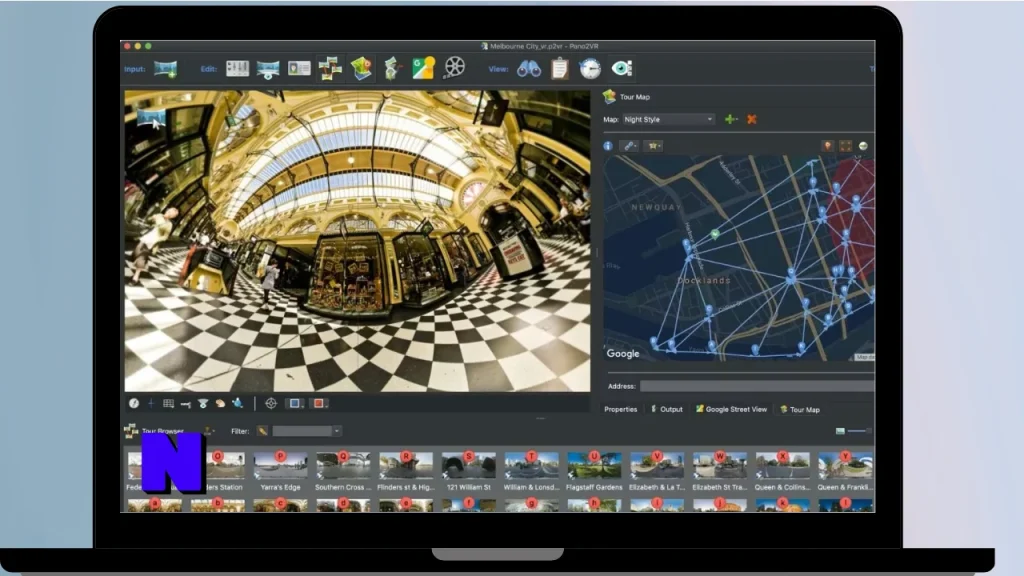Viewport: 1024px width, 576px height.
Task: Toggle the fit-to-frame map button
Action: point(846,146)
